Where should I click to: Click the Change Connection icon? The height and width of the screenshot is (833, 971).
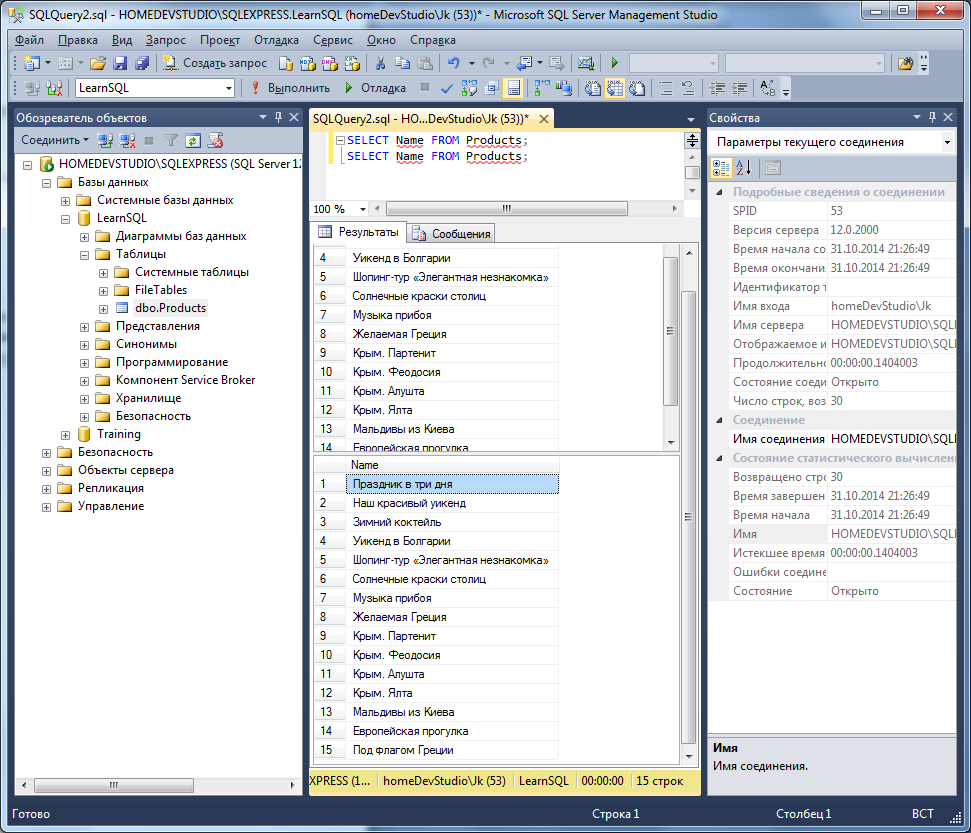click(54, 89)
